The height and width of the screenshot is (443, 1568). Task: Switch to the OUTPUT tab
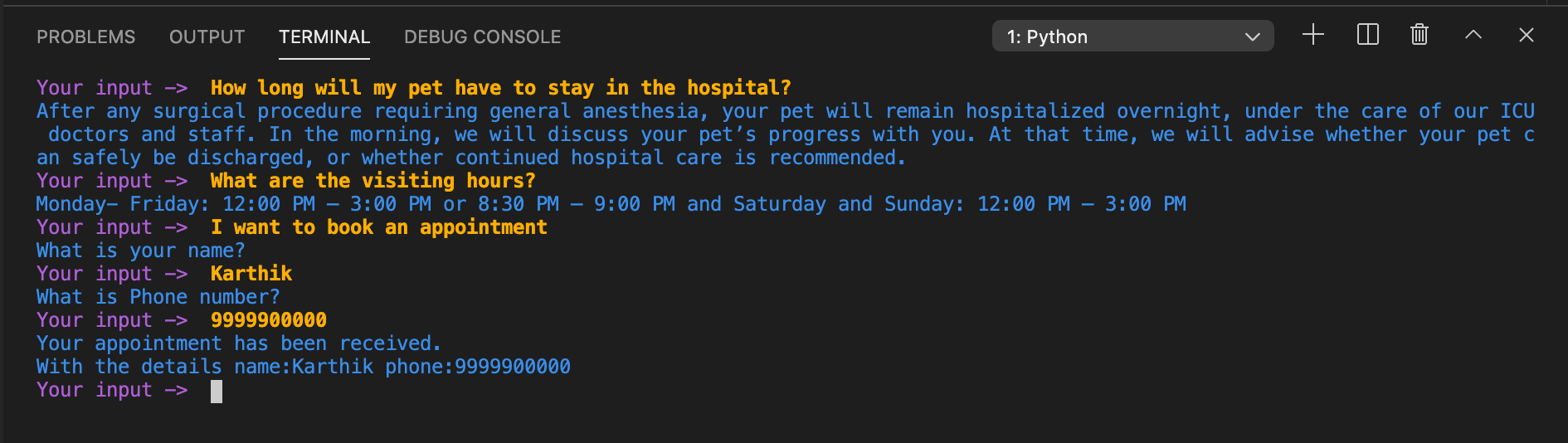[x=207, y=37]
